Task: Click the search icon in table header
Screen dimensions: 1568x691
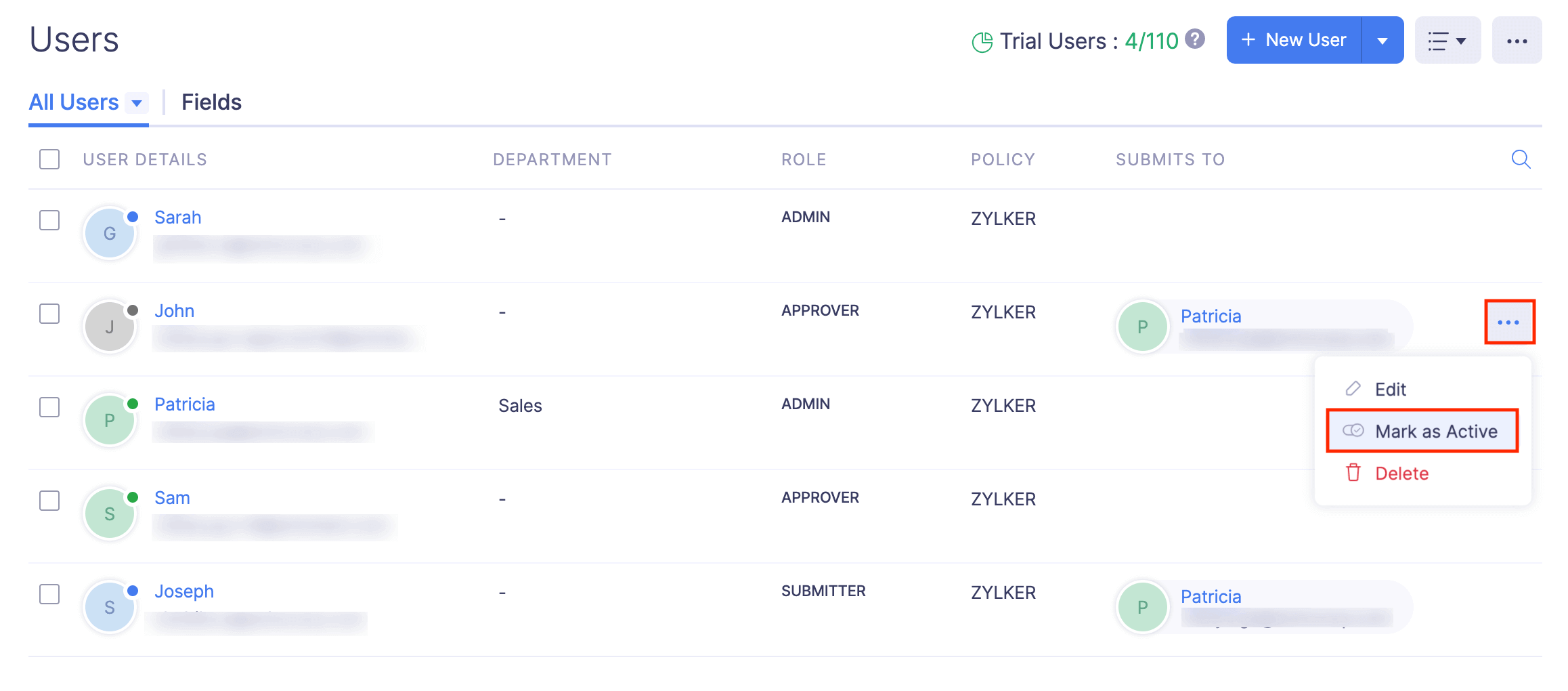Action: (x=1521, y=159)
